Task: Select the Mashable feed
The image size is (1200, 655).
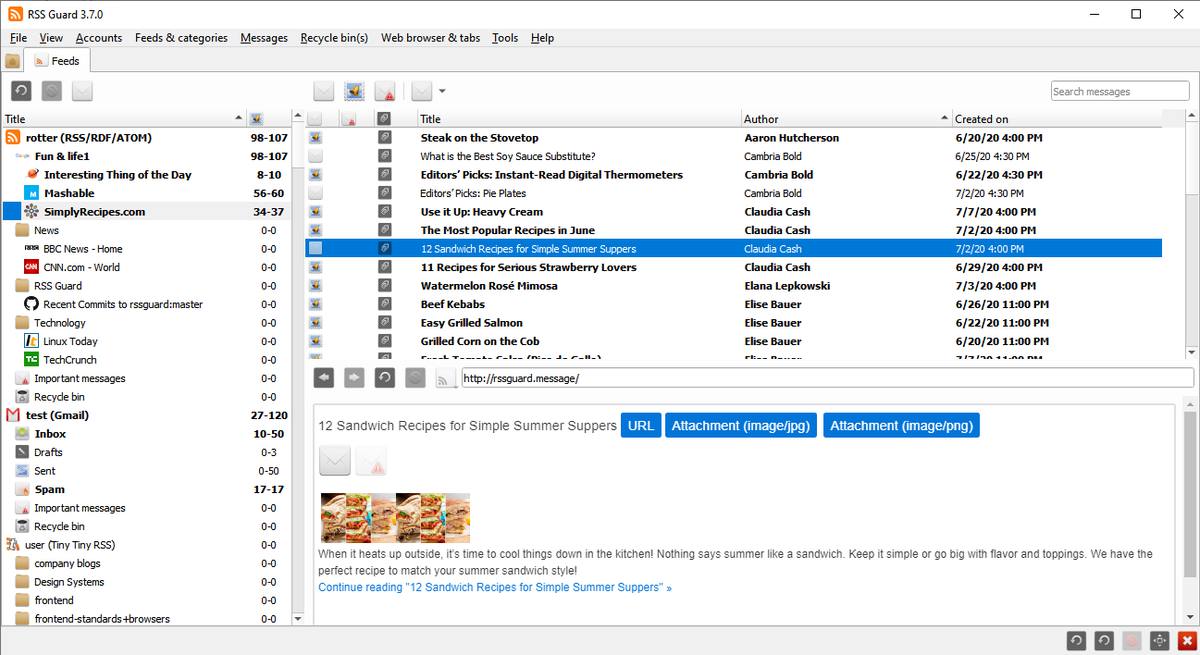Action: pyautogui.click(x=69, y=193)
